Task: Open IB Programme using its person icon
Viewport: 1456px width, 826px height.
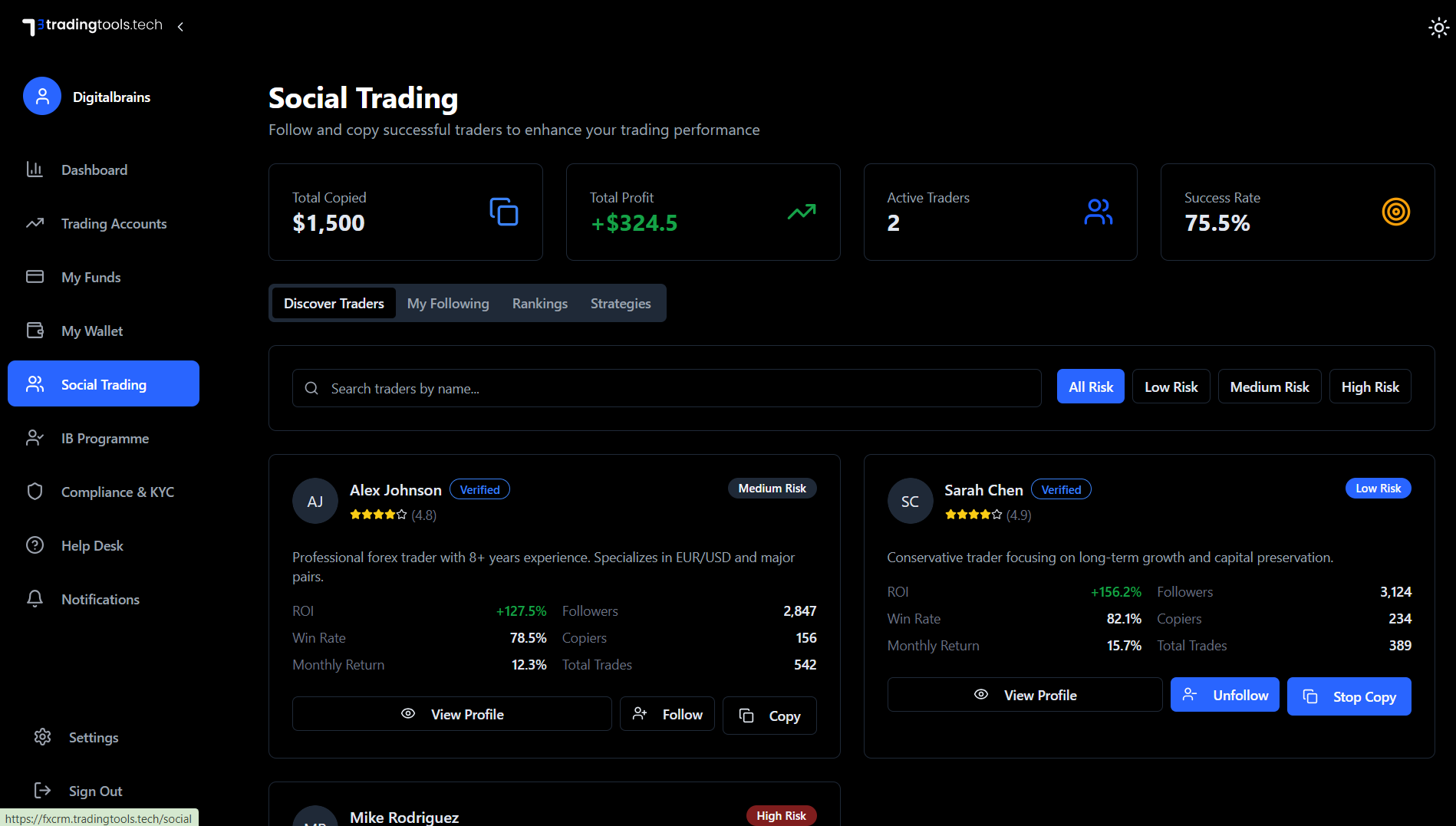Action: [35, 438]
